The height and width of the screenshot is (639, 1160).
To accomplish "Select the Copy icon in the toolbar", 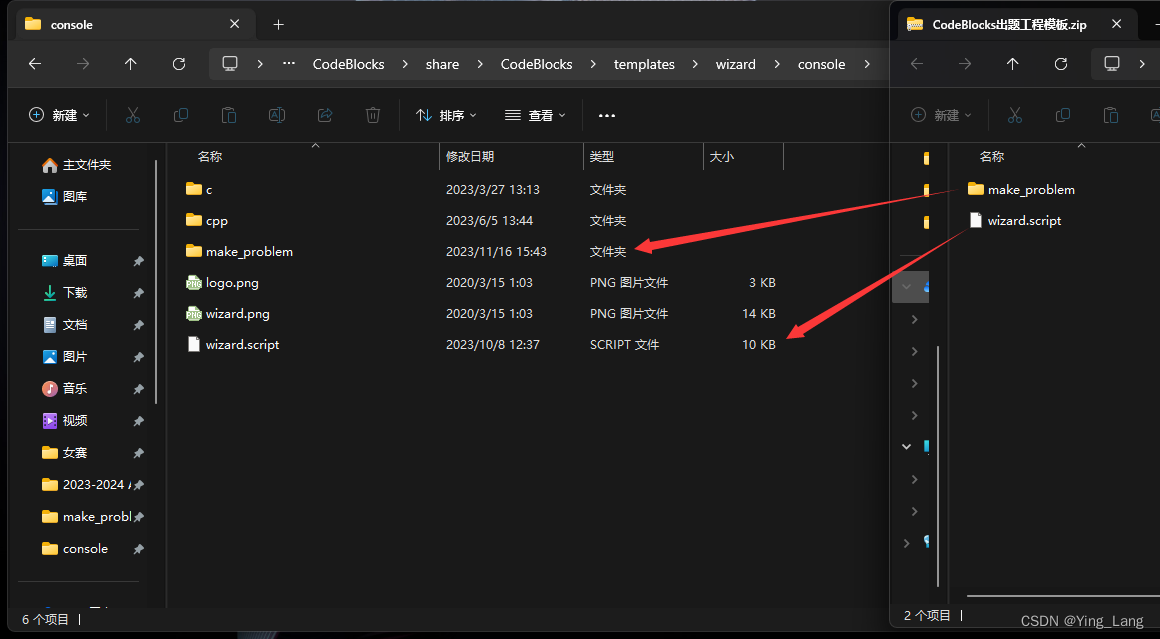I will (x=181, y=115).
